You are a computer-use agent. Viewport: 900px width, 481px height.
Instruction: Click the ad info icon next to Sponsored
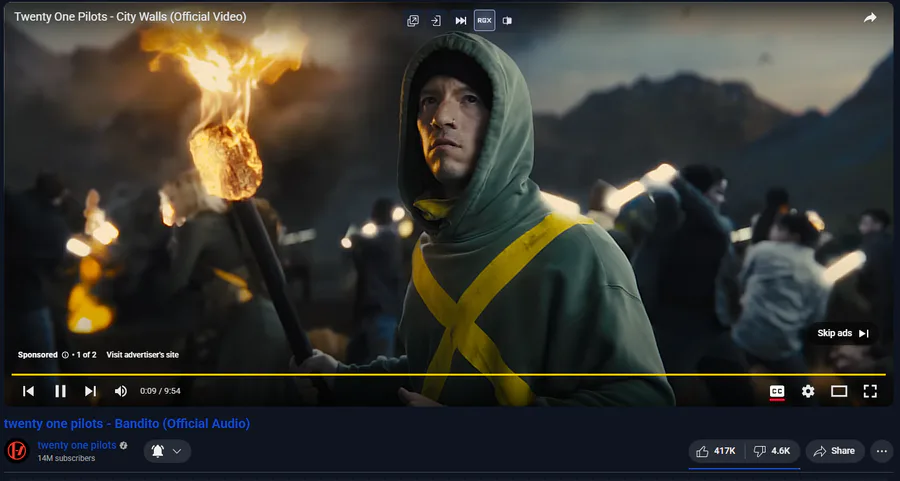point(65,355)
